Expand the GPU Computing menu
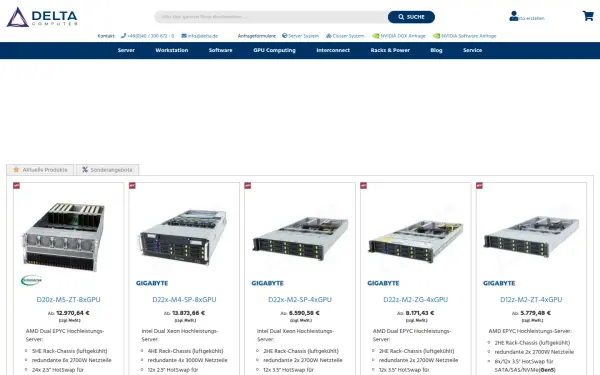600x375 pixels. [274, 50]
